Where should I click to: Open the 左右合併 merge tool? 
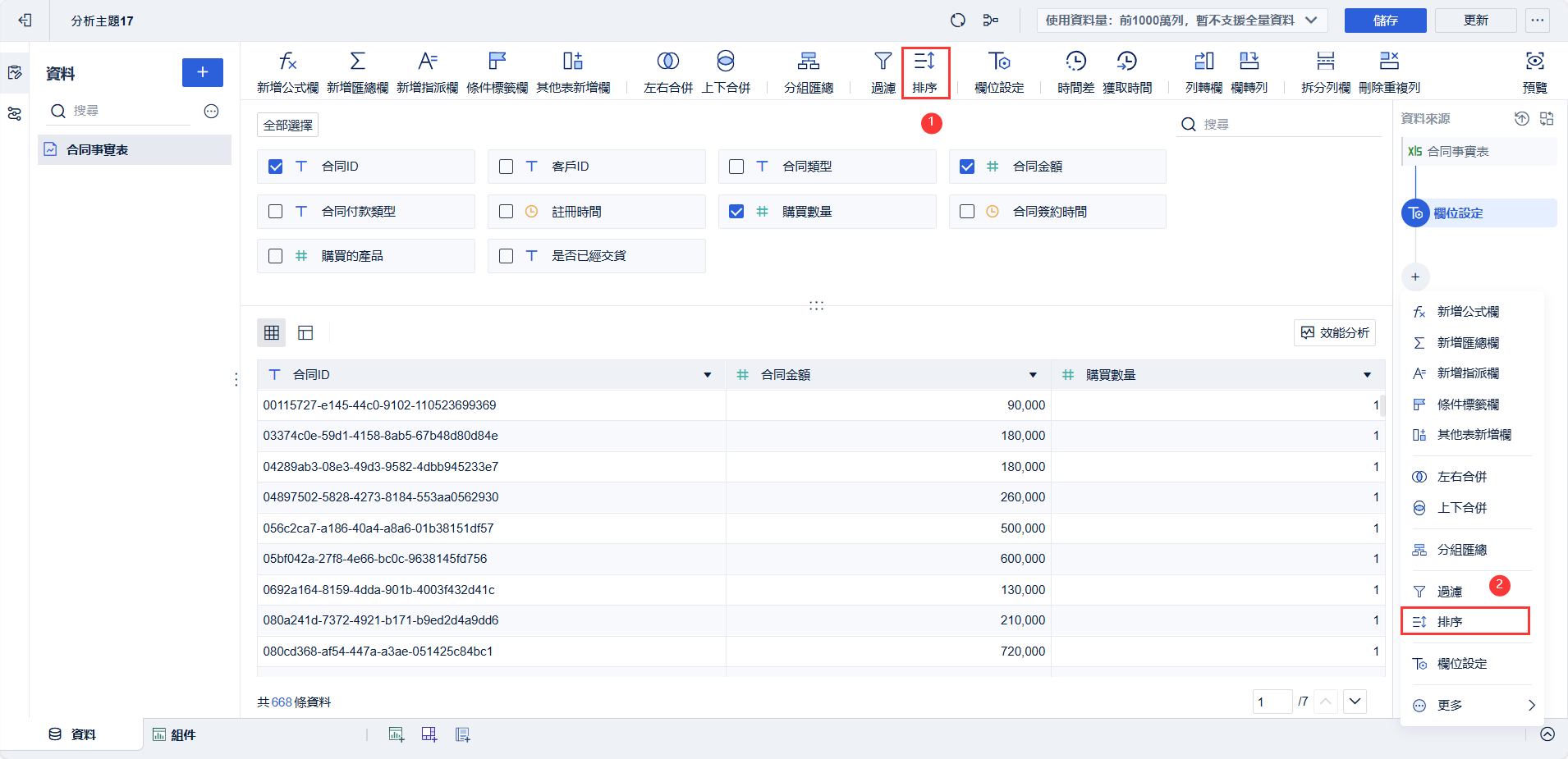667,62
